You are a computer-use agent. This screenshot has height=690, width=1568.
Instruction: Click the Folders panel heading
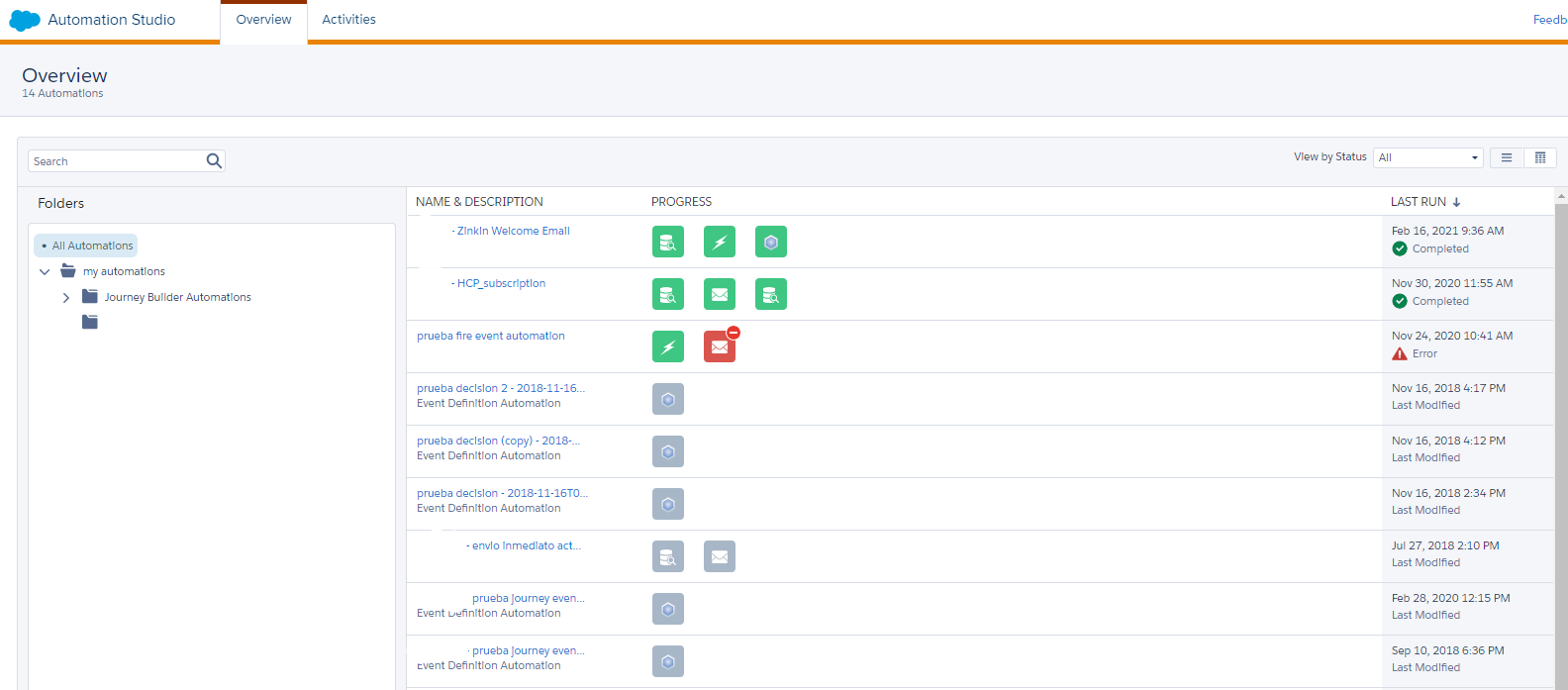click(60, 203)
